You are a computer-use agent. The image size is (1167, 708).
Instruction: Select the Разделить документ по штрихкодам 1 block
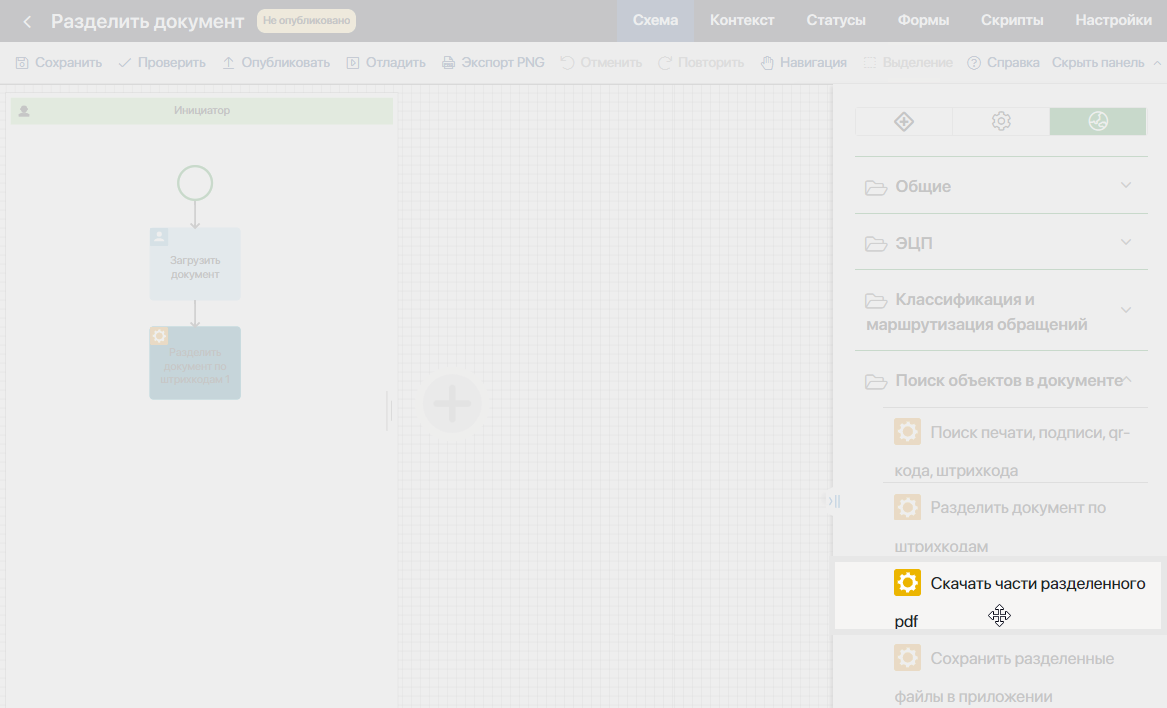tap(195, 363)
